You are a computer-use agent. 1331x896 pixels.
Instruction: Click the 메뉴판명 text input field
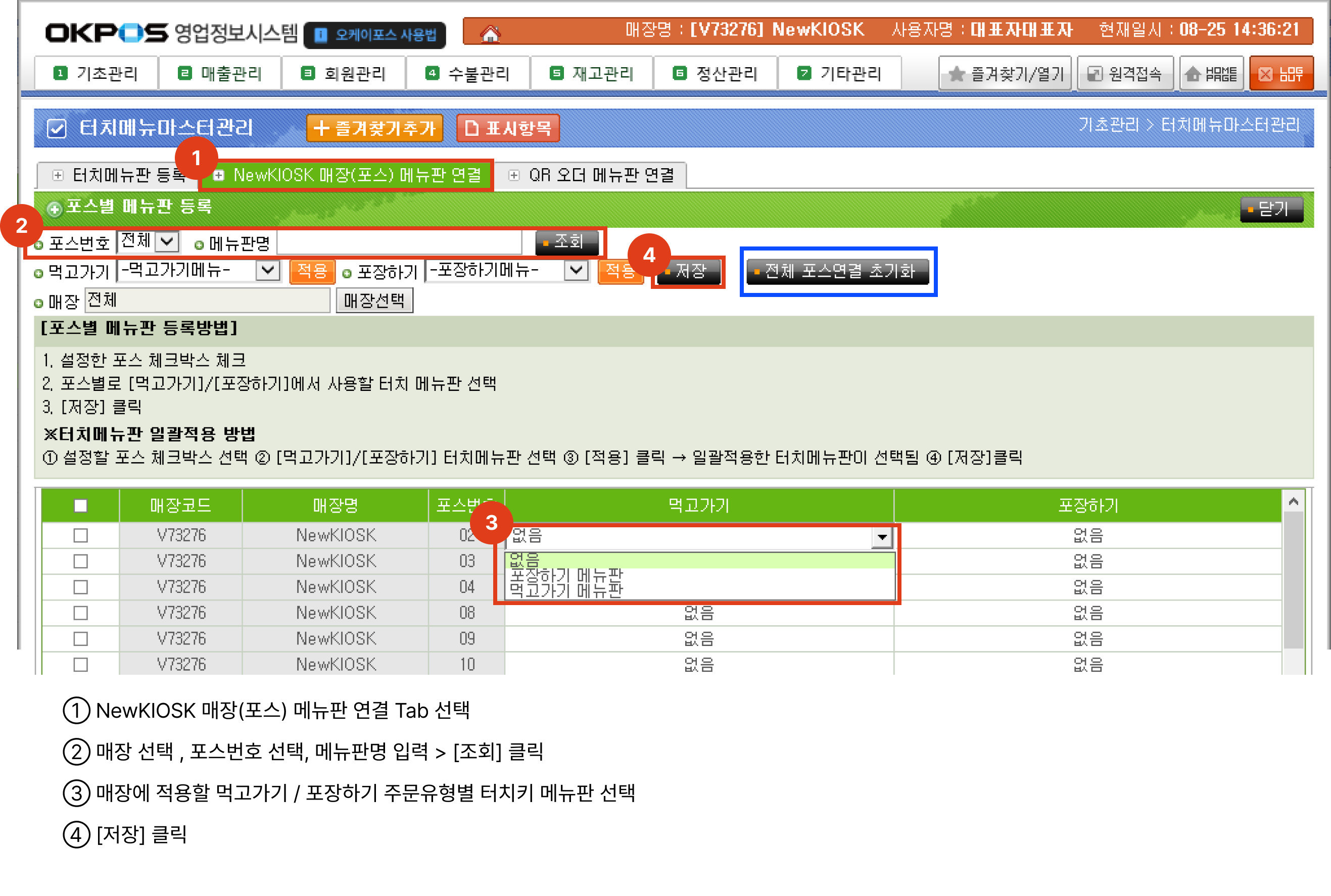tap(399, 243)
